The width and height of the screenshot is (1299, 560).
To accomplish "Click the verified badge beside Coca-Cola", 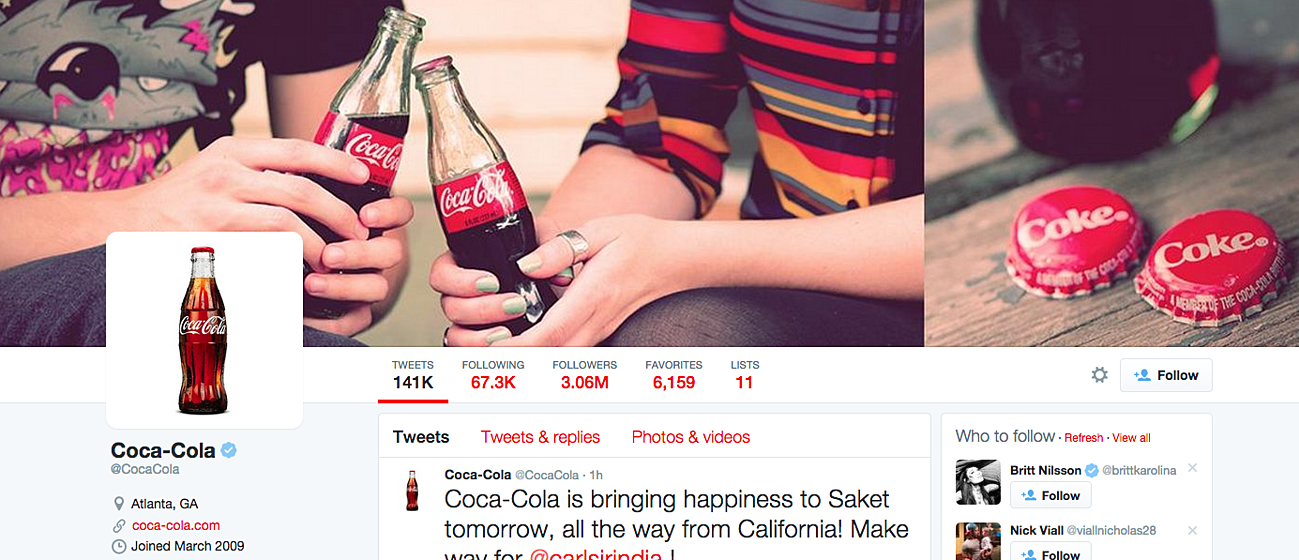I will (x=229, y=450).
